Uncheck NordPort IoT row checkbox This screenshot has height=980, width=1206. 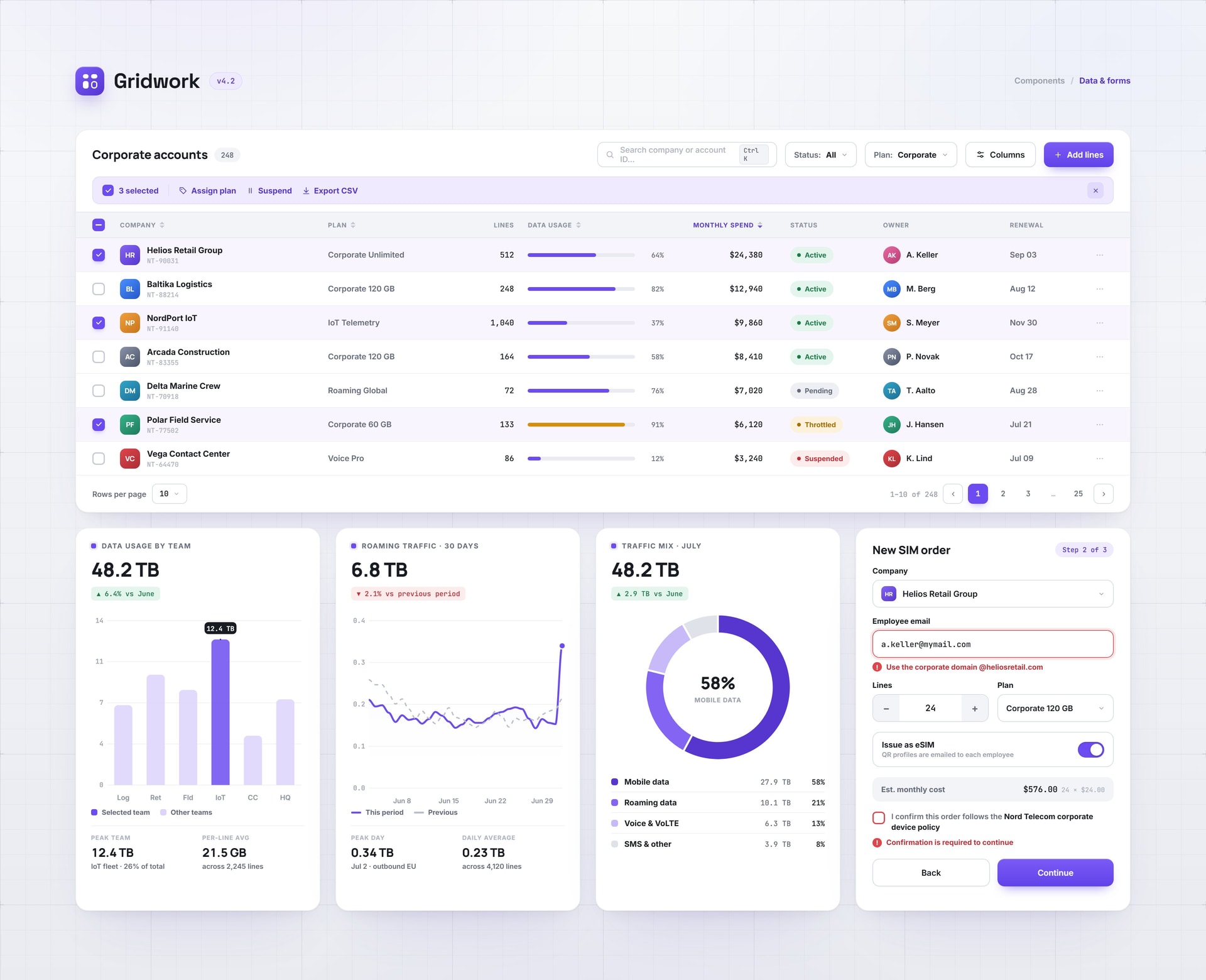[99, 323]
